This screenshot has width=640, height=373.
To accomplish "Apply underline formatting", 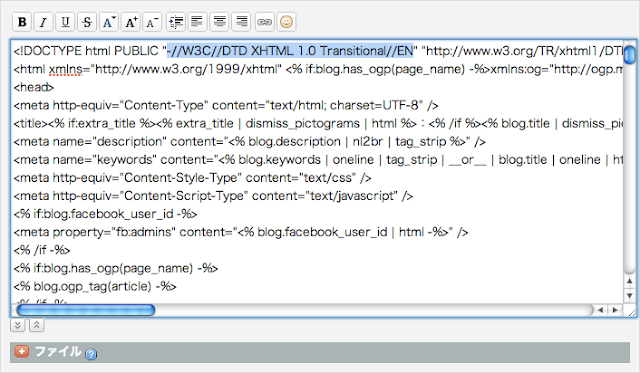I will tap(65, 22).
